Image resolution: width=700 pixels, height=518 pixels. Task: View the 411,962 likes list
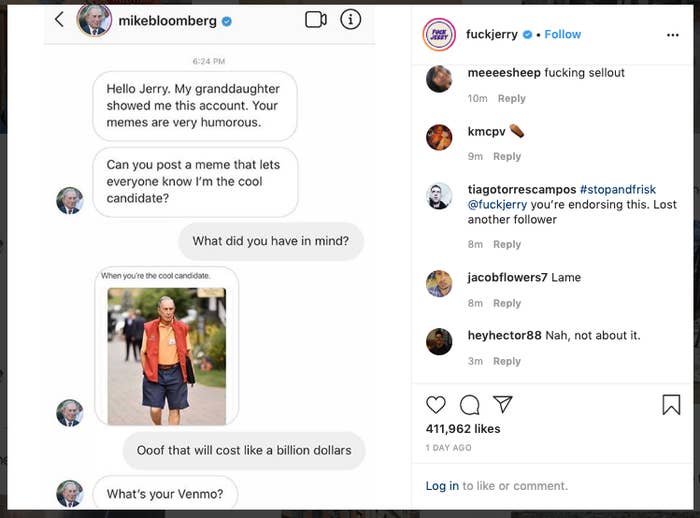pyautogui.click(x=463, y=429)
